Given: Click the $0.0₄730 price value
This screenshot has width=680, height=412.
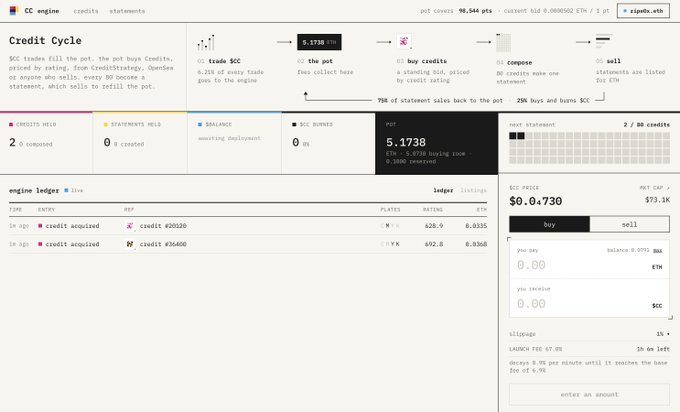Looking at the screenshot, I should [536, 201].
